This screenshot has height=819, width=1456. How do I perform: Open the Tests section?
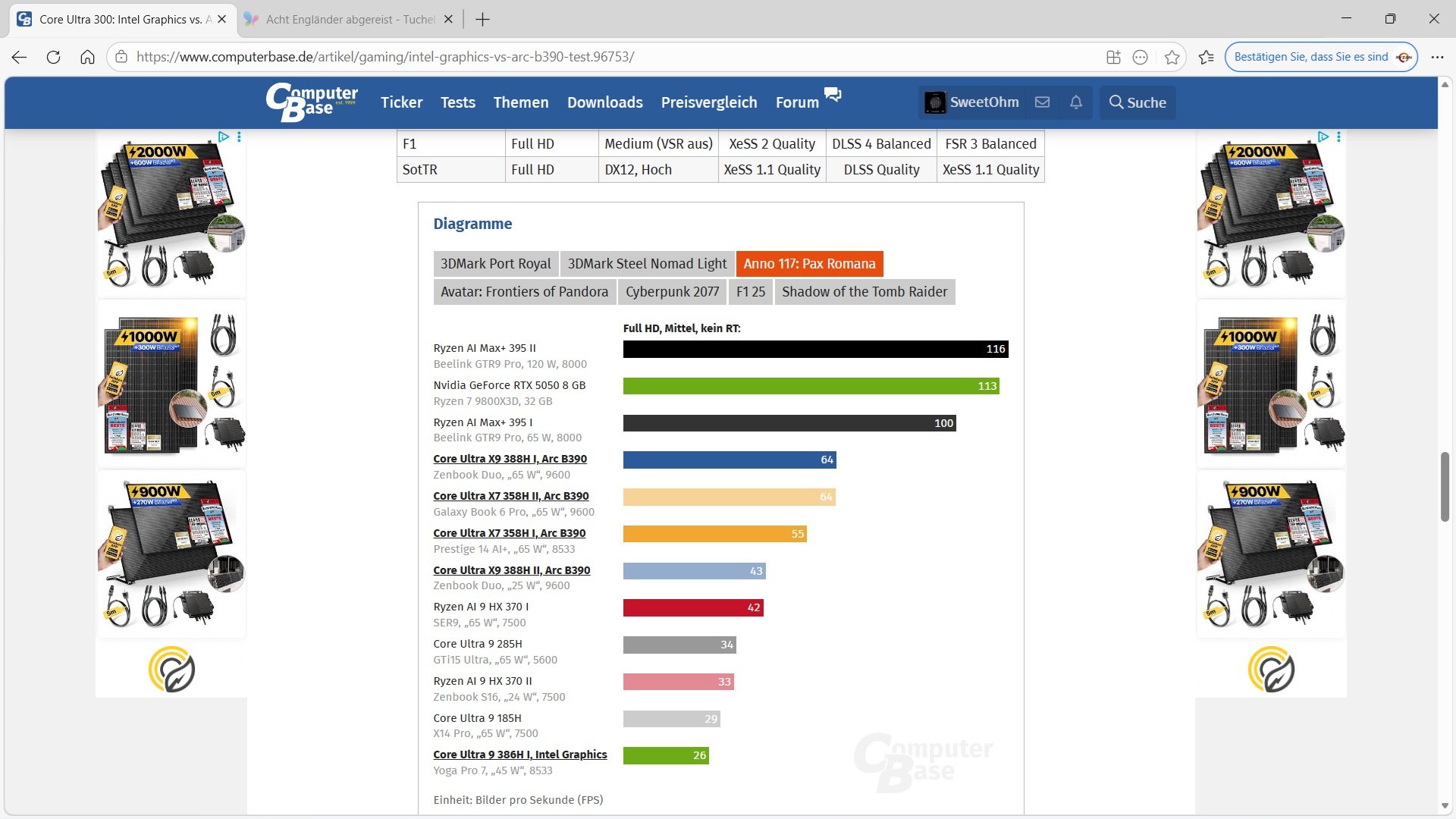(x=458, y=102)
